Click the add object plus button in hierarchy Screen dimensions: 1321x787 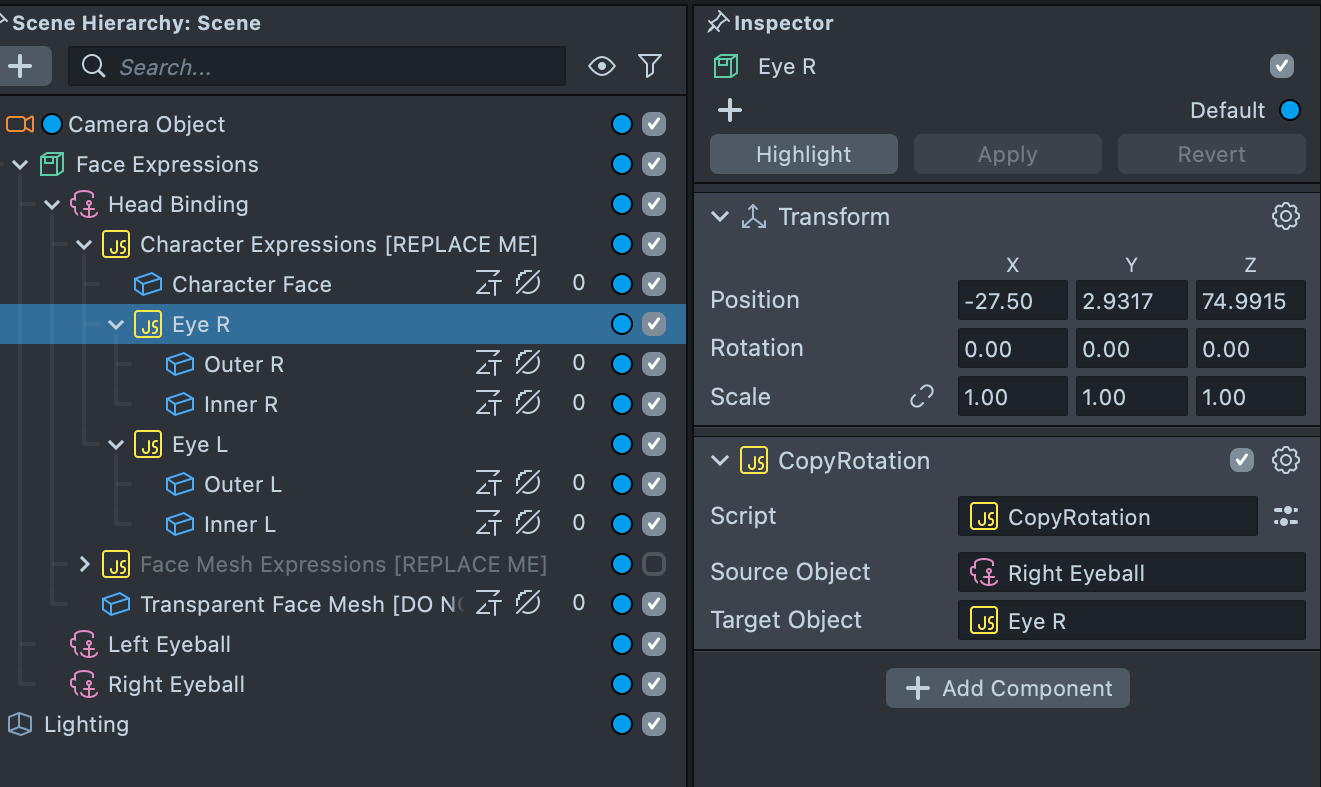[21, 67]
